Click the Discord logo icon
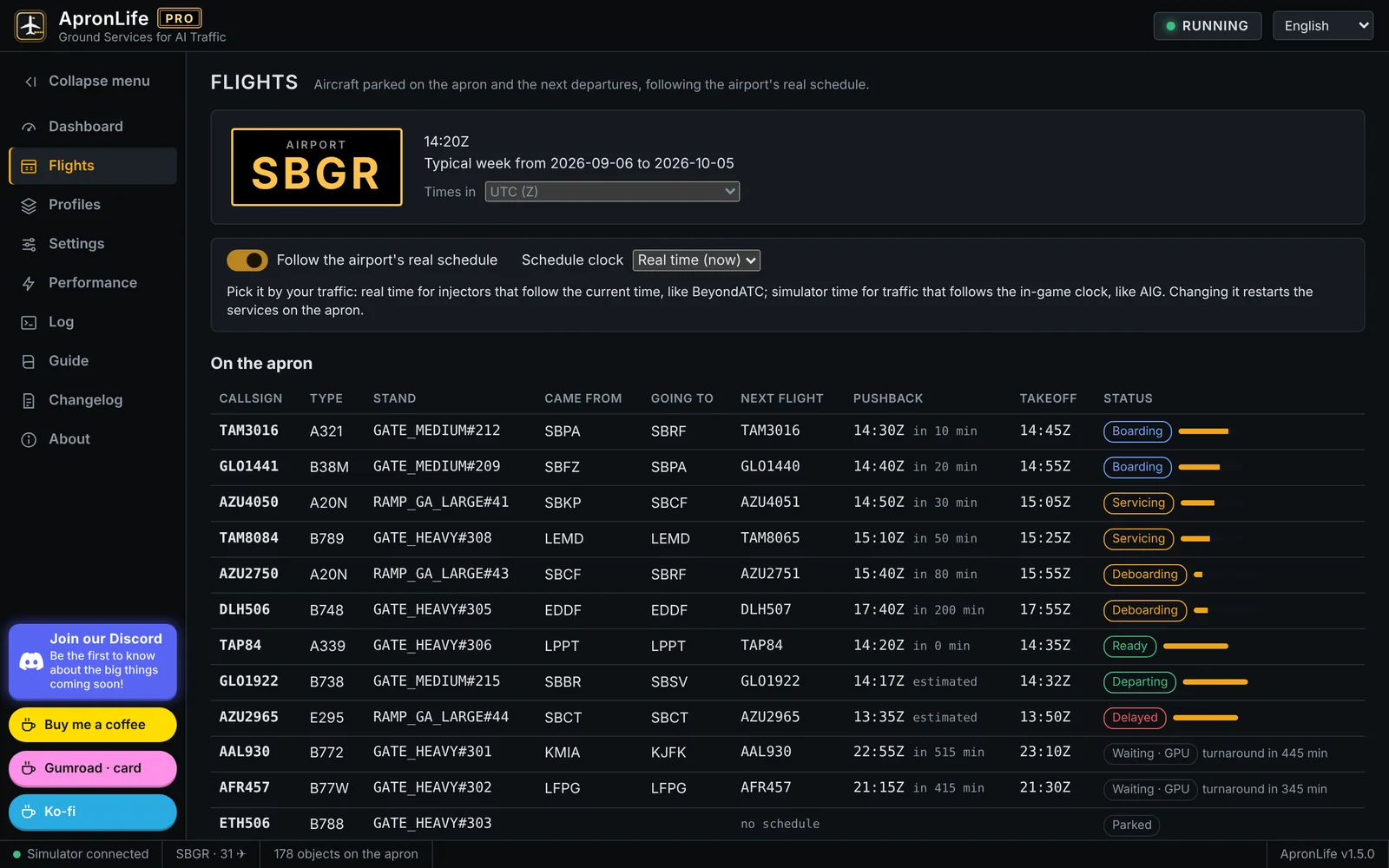Viewport: 1389px width, 868px height. click(x=31, y=661)
